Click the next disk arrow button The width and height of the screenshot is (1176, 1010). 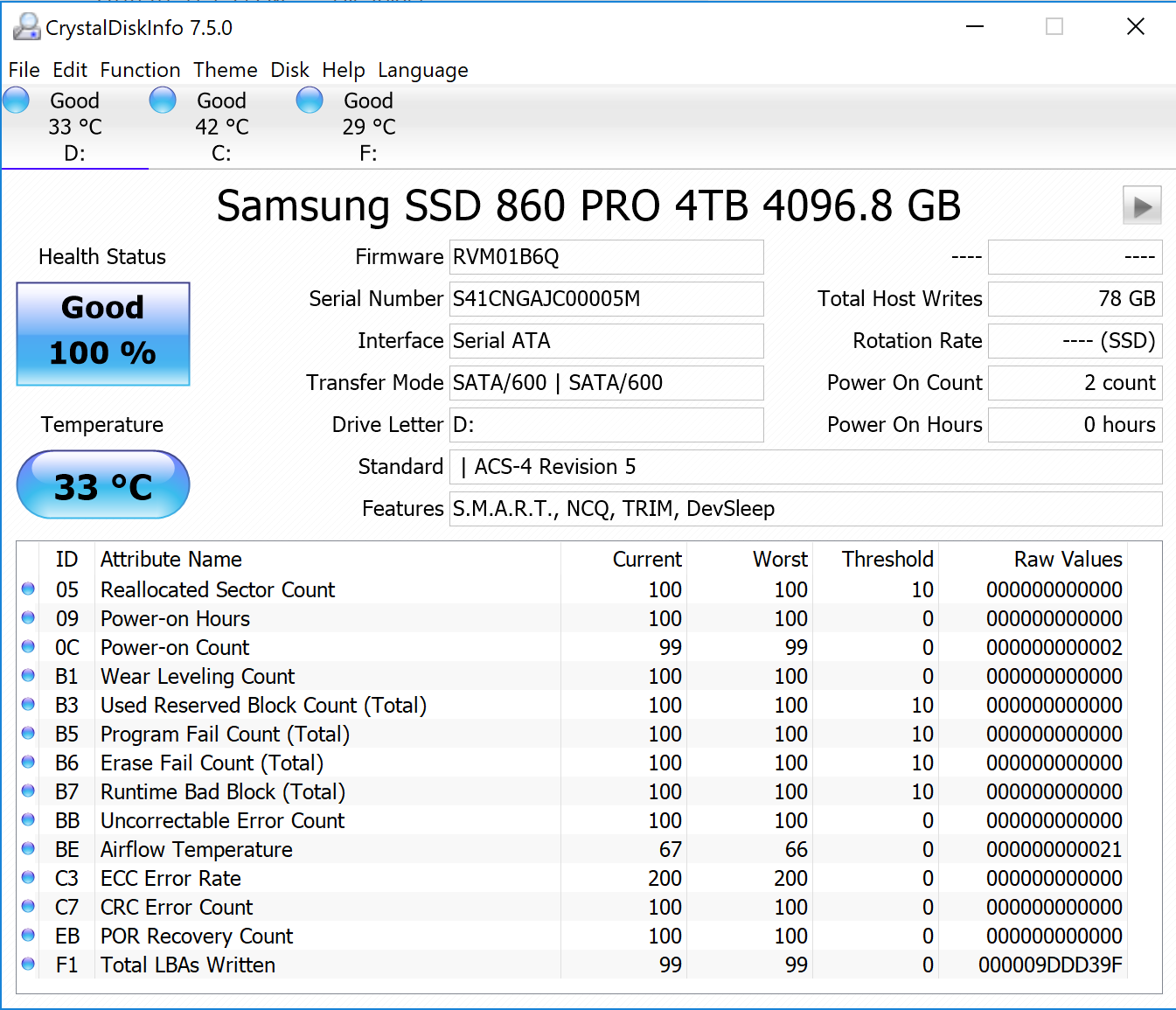[1142, 206]
